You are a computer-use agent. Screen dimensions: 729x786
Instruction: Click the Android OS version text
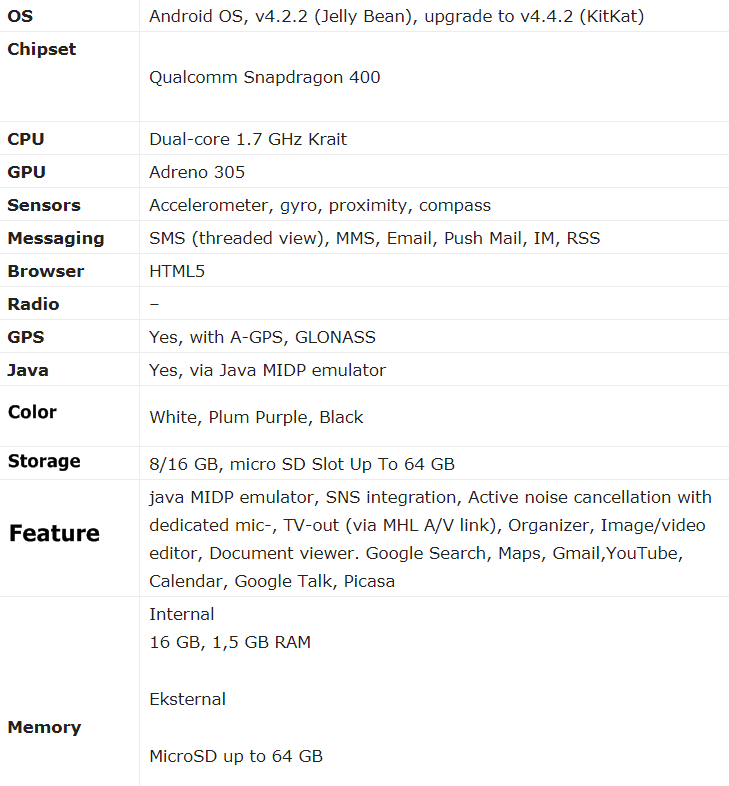tap(397, 17)
